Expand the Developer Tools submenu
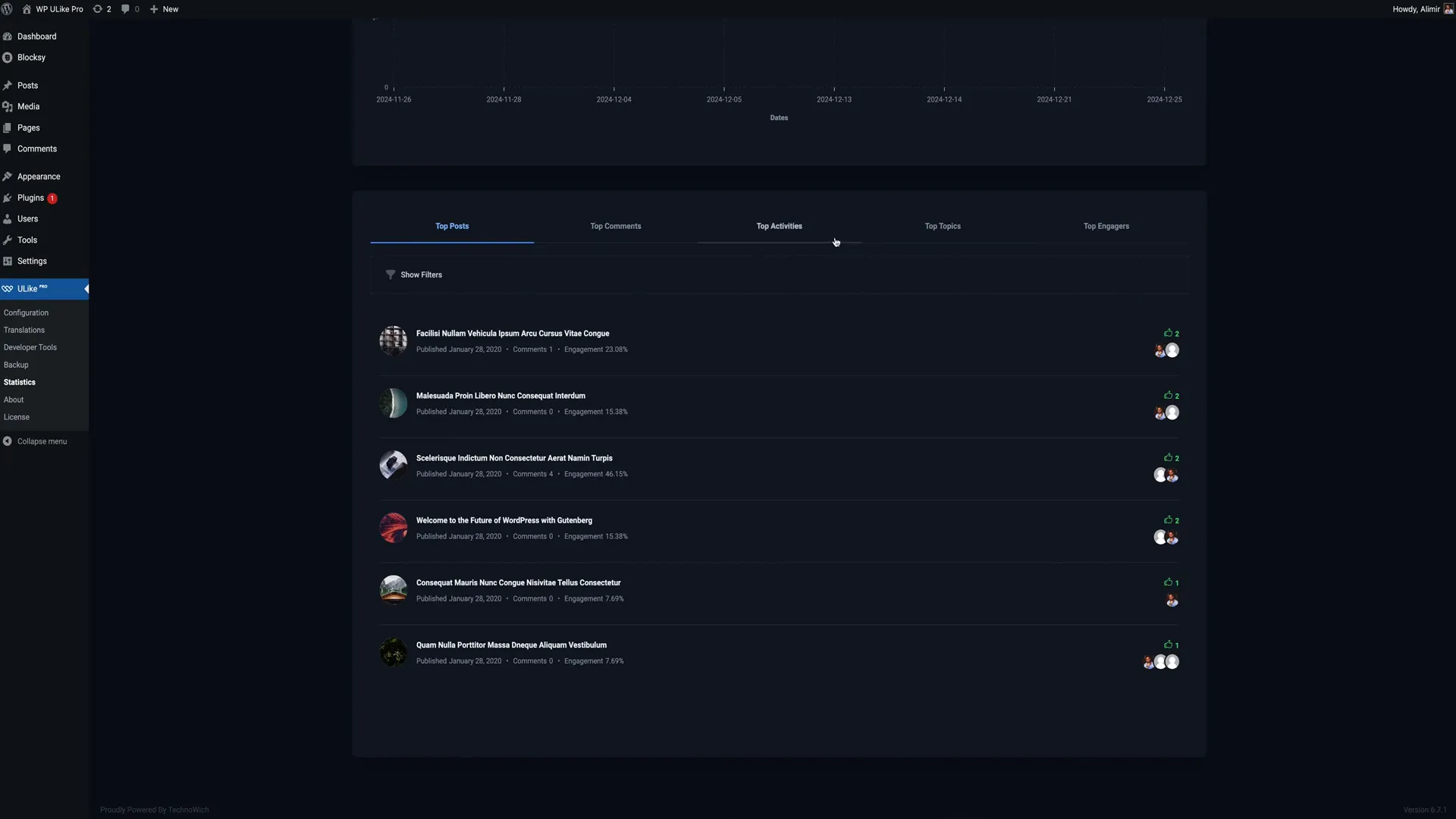Screen dimensions: 1456x819 [x=30, y=348]
